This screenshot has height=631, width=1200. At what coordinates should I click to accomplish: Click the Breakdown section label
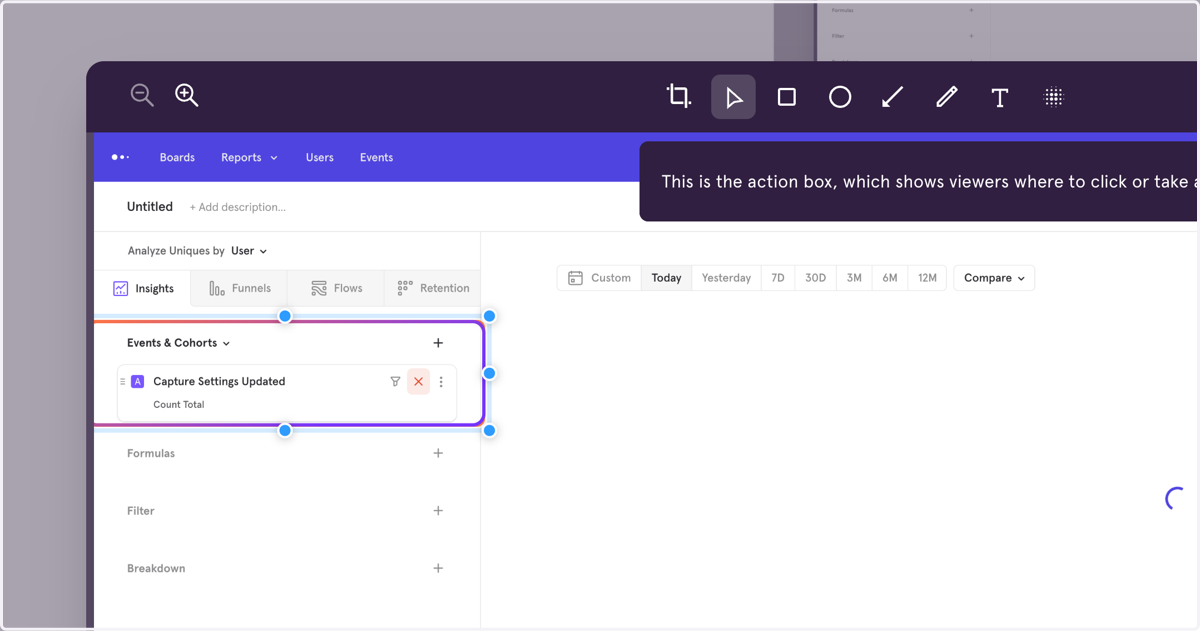[x=156, y=568]
